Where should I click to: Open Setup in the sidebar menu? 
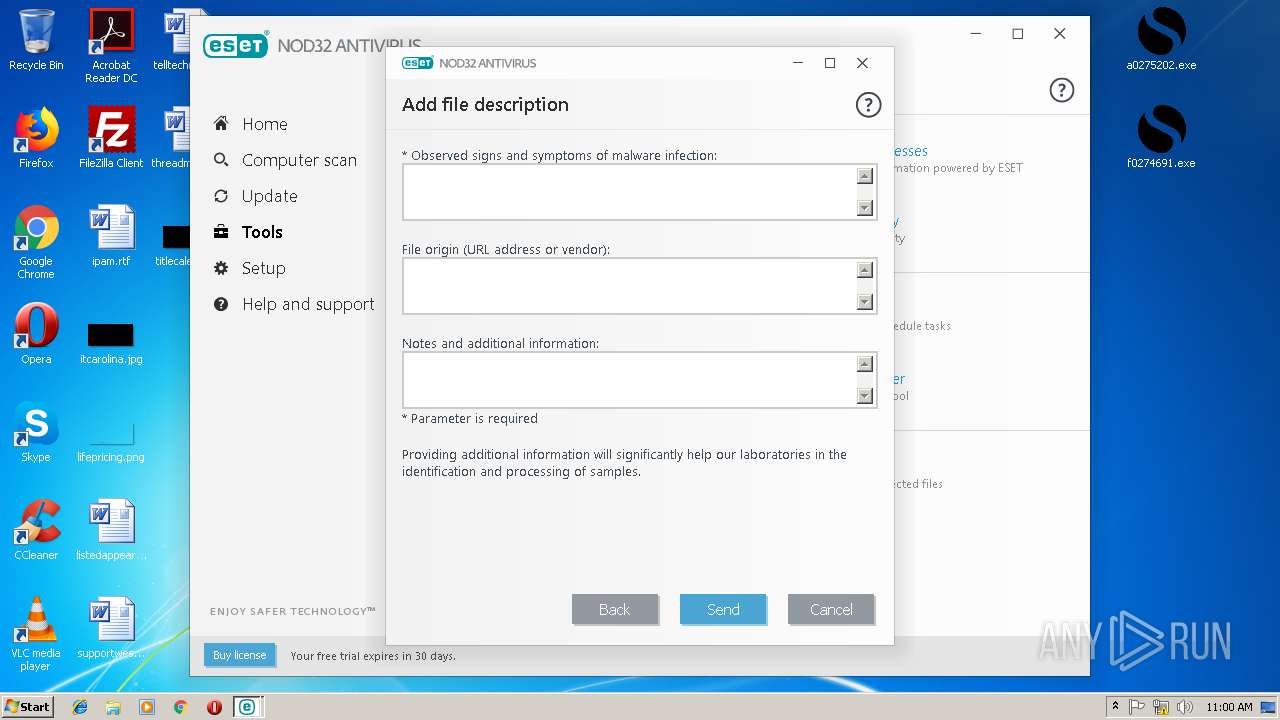point(264,268)
